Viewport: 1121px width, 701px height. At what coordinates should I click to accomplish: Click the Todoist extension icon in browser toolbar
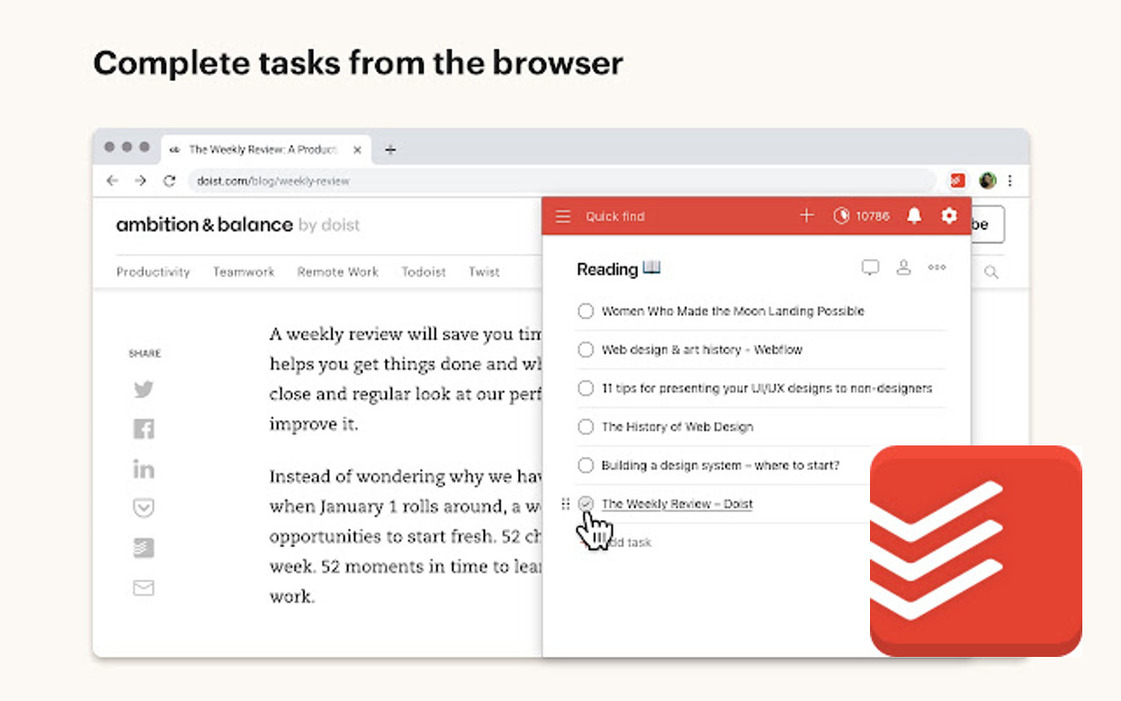[x=958, y=181]
